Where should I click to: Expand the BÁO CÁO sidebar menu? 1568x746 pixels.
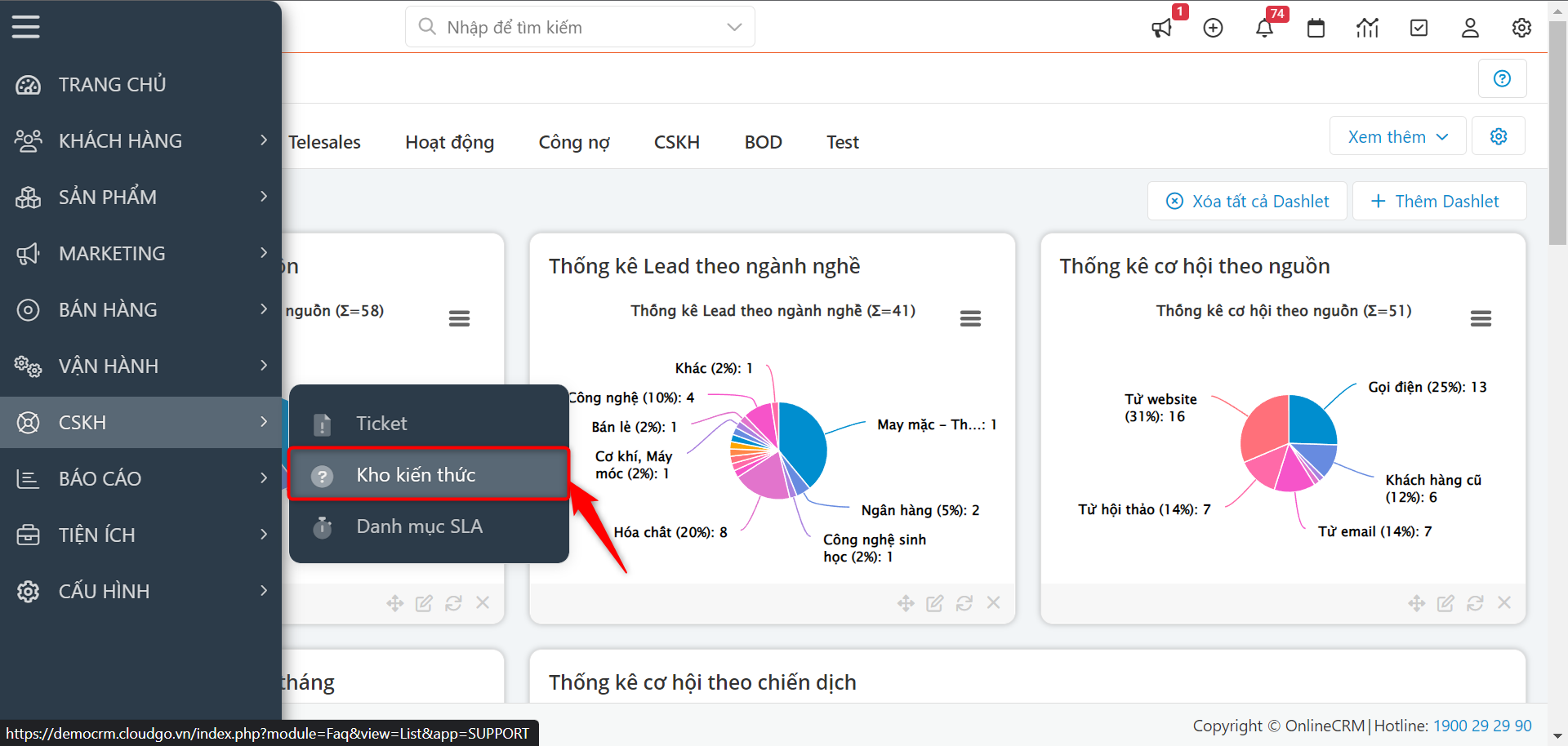(x=140, y=478)
